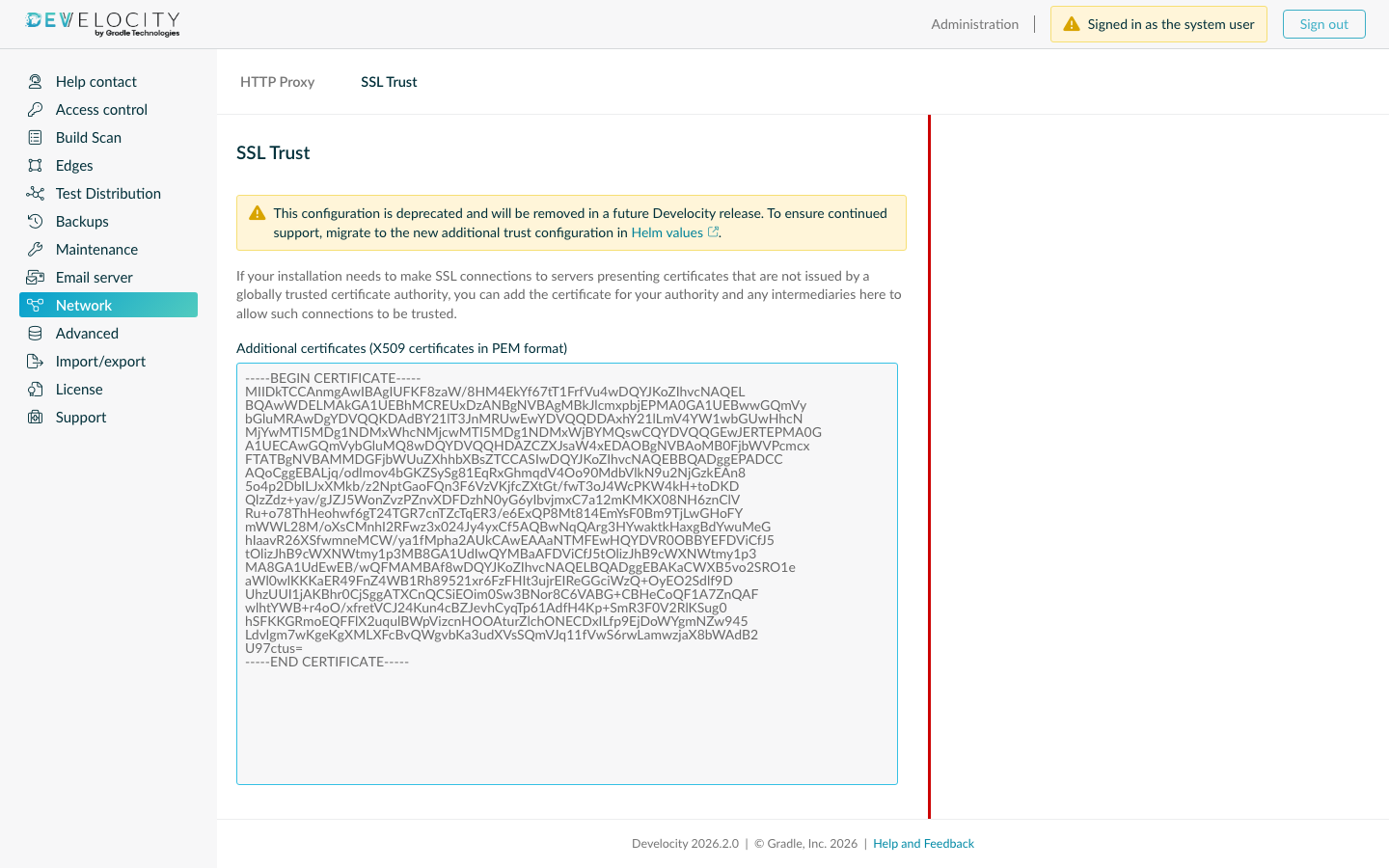Viewport: 1389px width, 868px height.
Task: Click the Maintenance wrench icon
Action: [36, 250]
